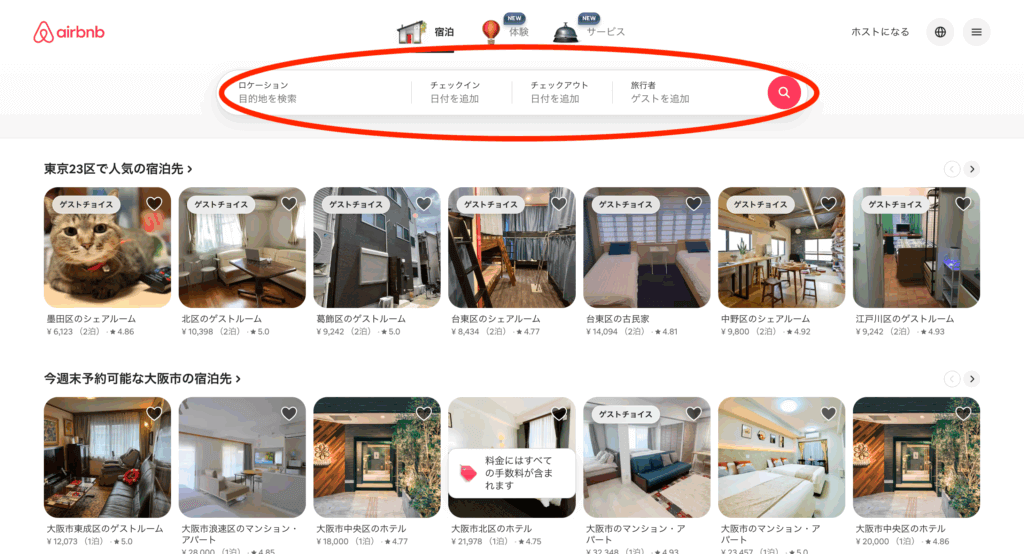
Task: Click next arrow for Tokyo listings carousel
Action: 972,169
